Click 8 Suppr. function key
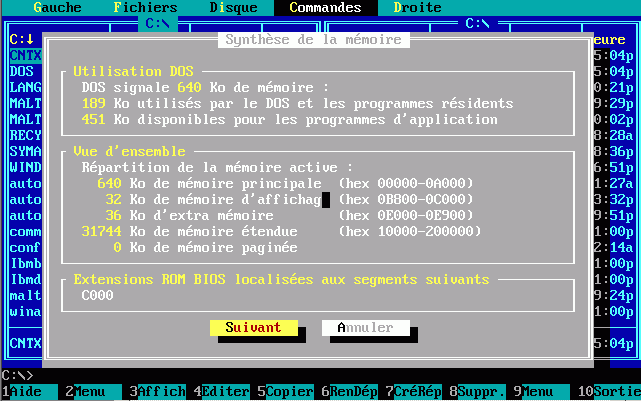This screenshot has width=641, height=401. (477, 392)
